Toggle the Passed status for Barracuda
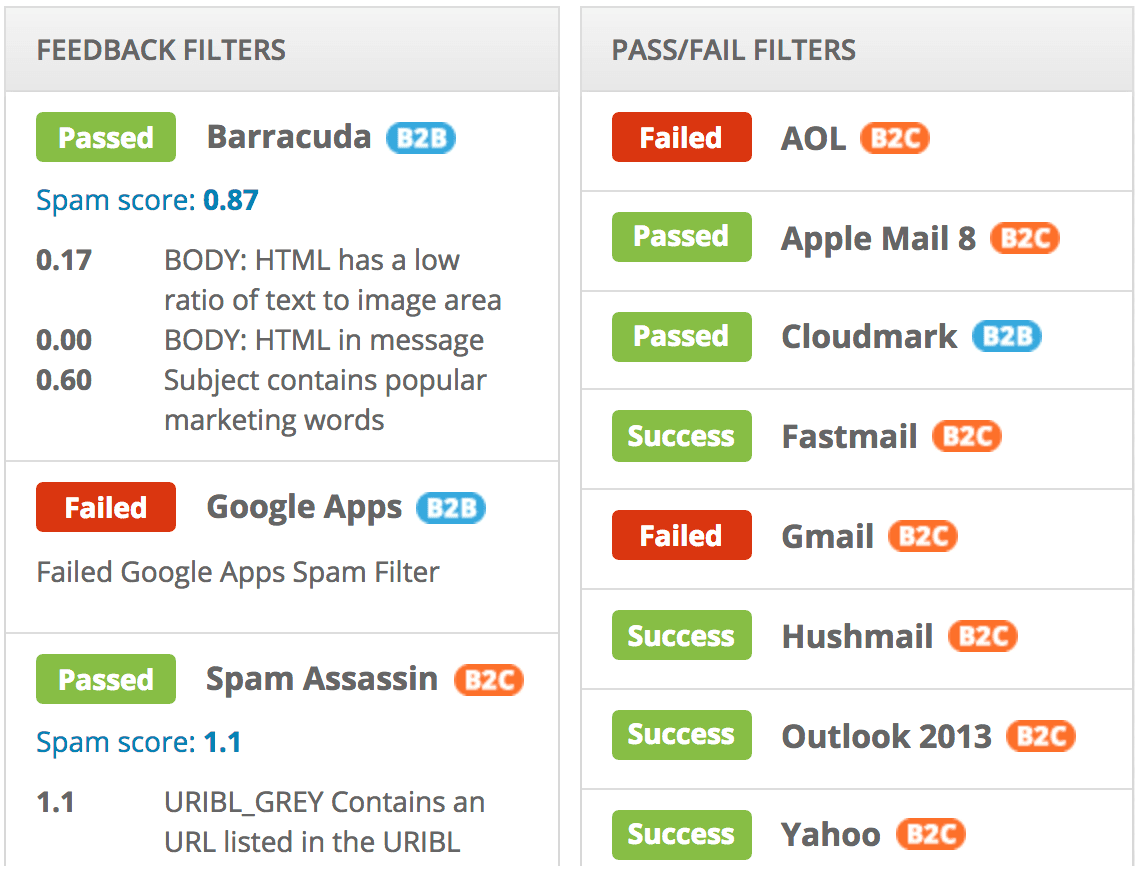 (x=105, y=137)
